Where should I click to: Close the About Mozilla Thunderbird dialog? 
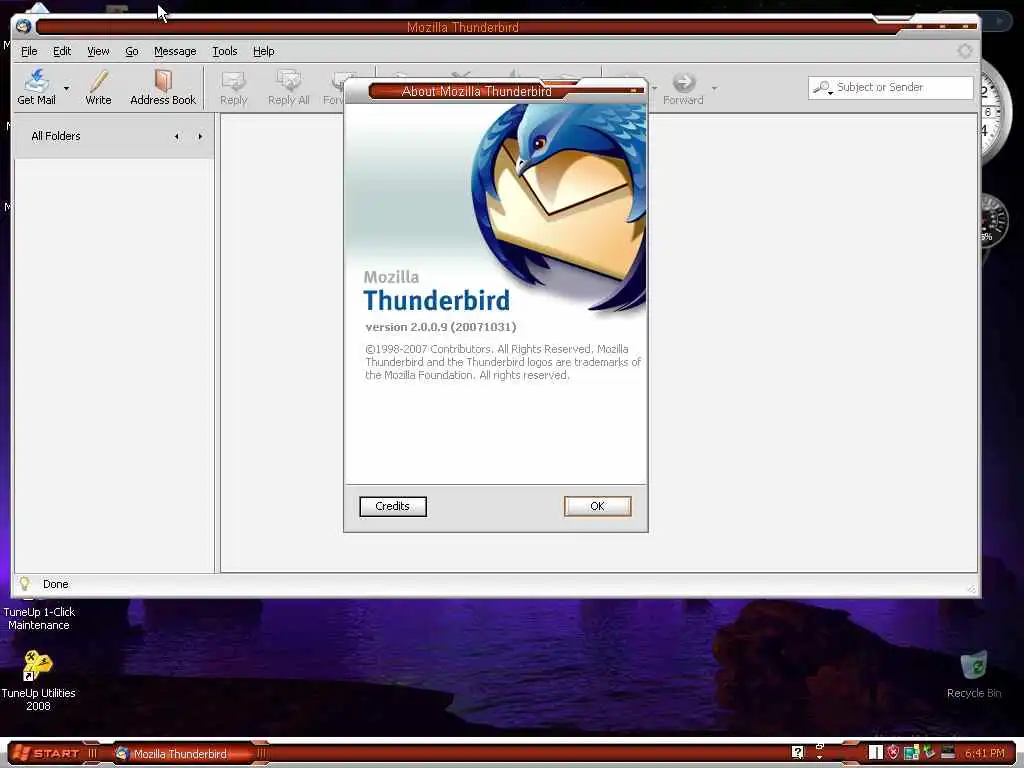click(634, 91)
